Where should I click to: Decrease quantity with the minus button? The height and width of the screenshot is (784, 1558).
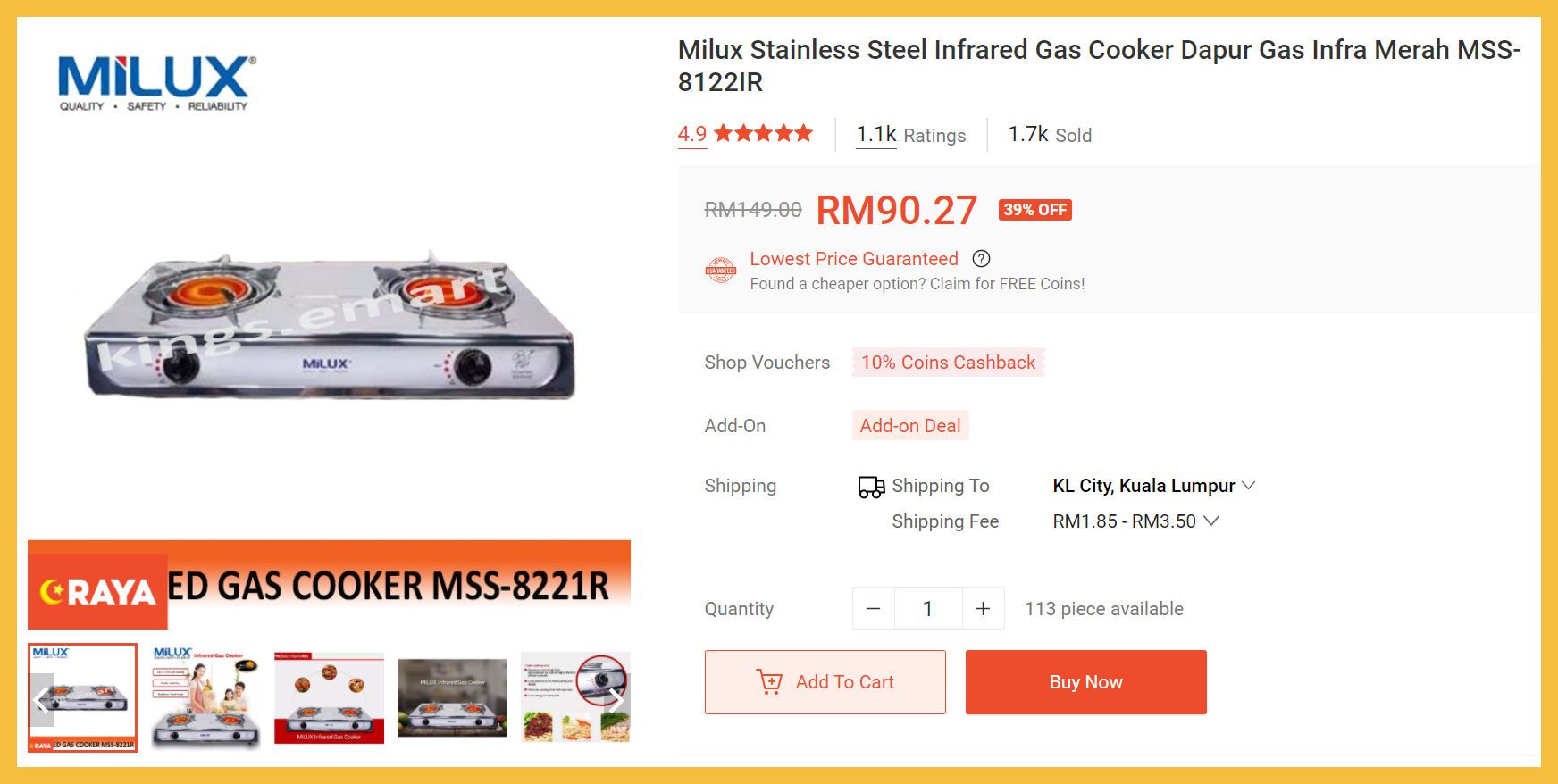(874, 609)
